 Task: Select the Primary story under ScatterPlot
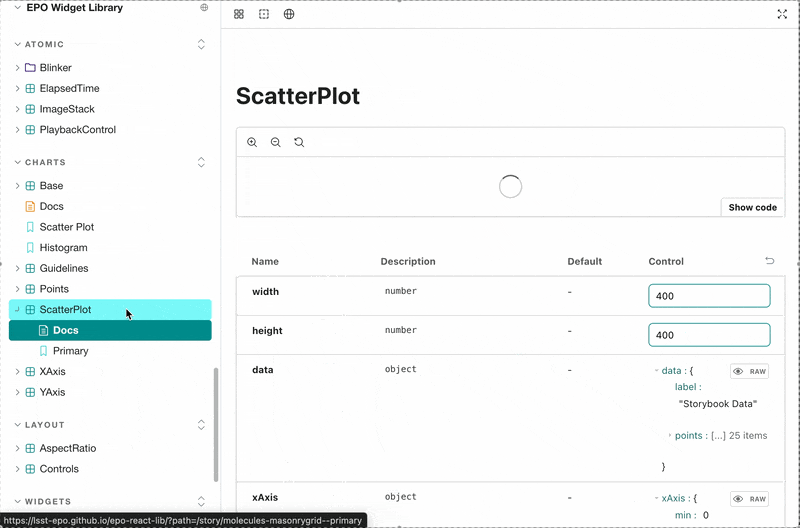pyautogui.click(x=70, y=351)
